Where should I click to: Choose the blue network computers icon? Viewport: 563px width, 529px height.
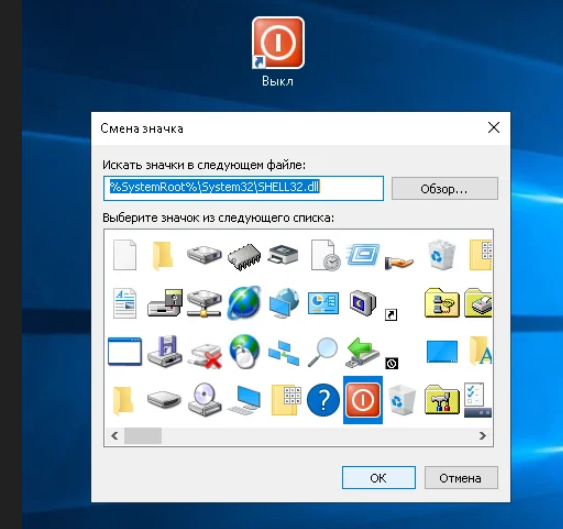(x=284, y=353)
